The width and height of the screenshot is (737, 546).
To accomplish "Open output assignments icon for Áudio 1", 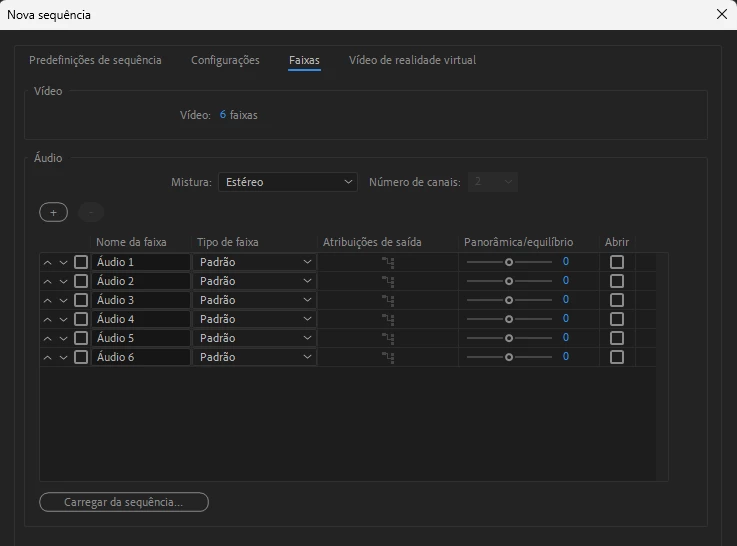I will click(388, 263).
